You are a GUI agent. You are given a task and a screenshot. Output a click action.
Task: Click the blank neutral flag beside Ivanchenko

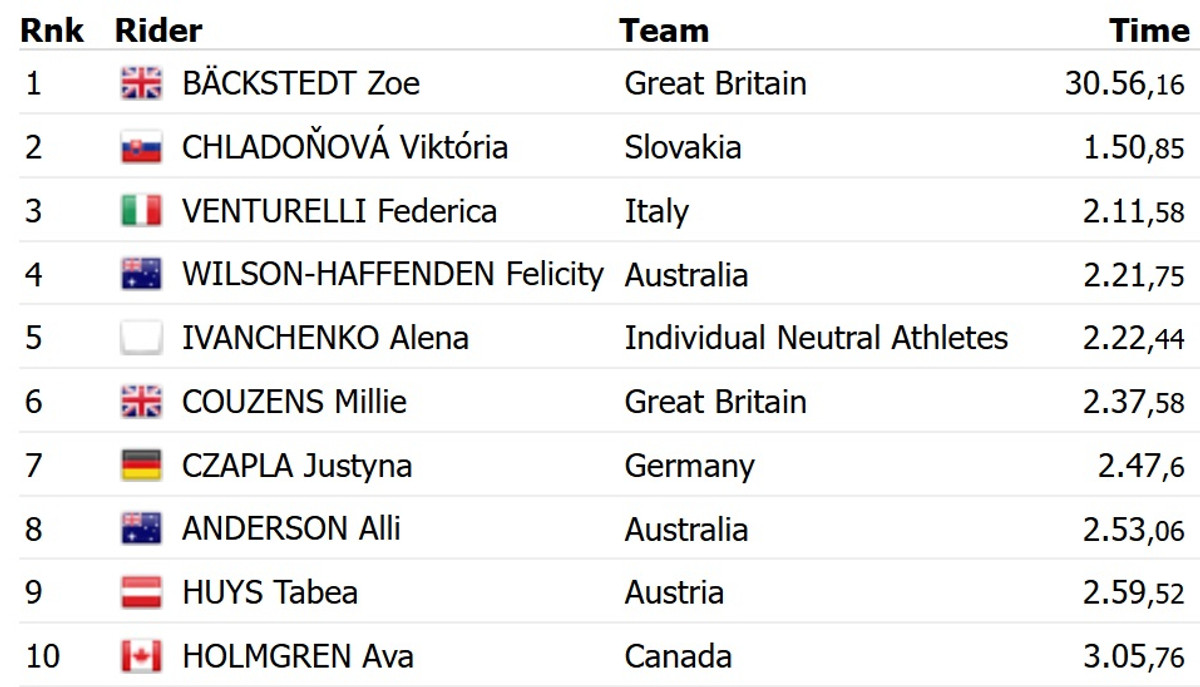(141, 338)
